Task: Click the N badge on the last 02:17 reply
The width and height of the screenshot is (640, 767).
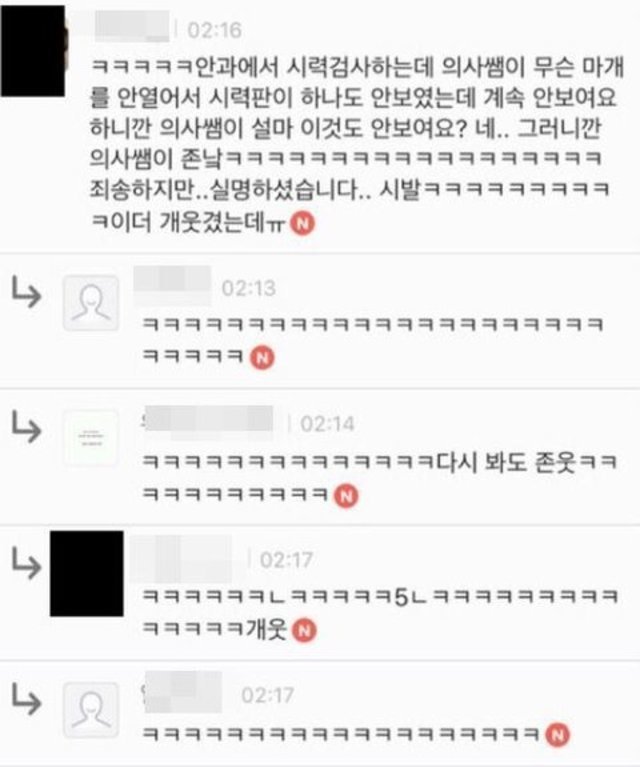Action: 558,735
